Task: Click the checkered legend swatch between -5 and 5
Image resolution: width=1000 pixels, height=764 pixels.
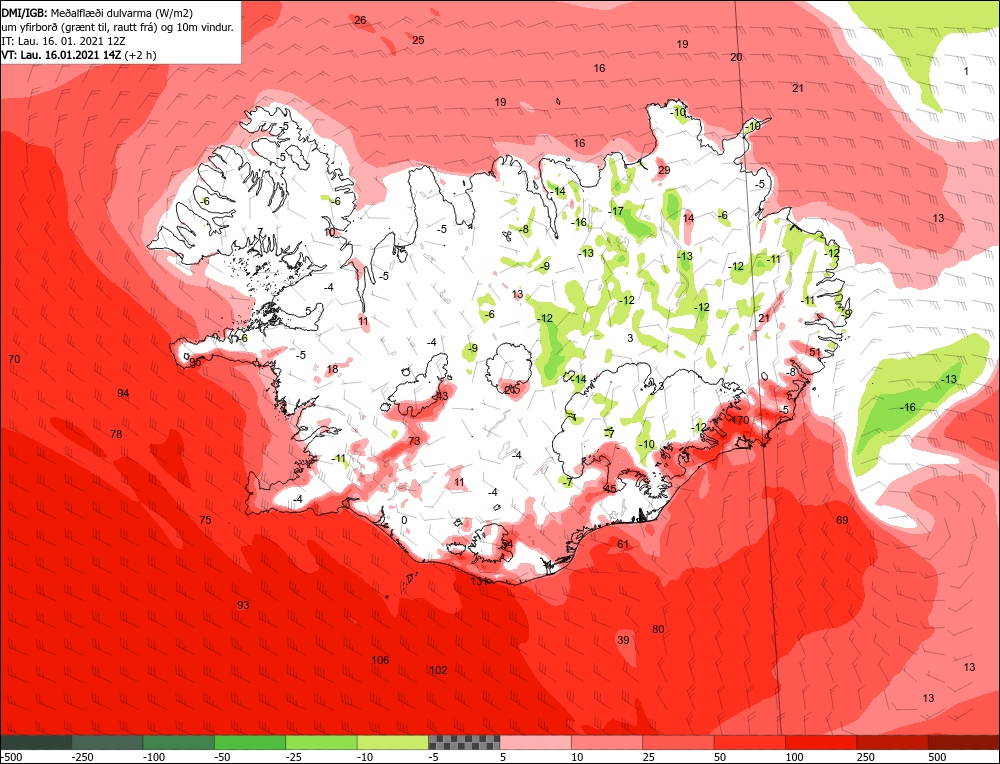Action: click(x=464, y=742)
